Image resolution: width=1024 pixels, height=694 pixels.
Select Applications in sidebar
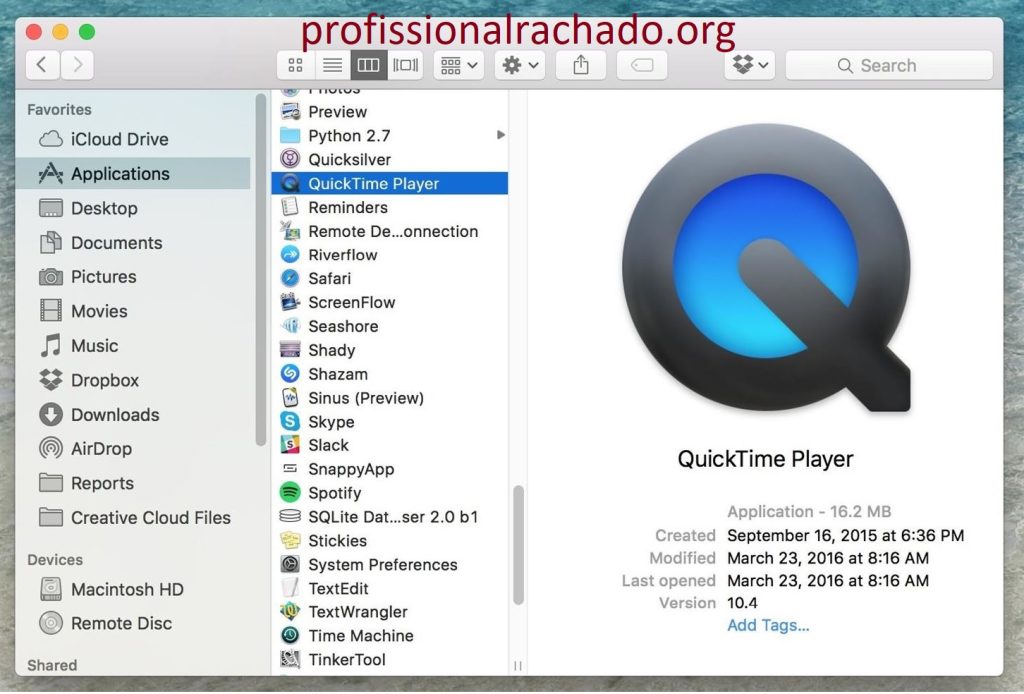[x=133, y=174]
